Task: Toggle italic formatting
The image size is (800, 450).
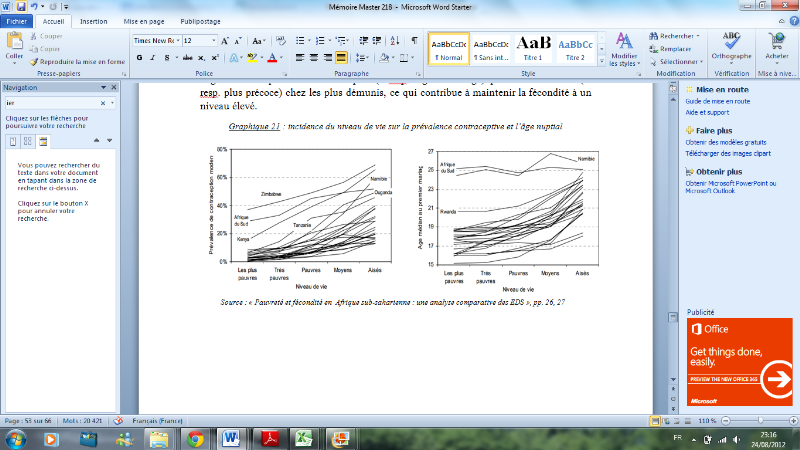Action: [x=152, y=58]
